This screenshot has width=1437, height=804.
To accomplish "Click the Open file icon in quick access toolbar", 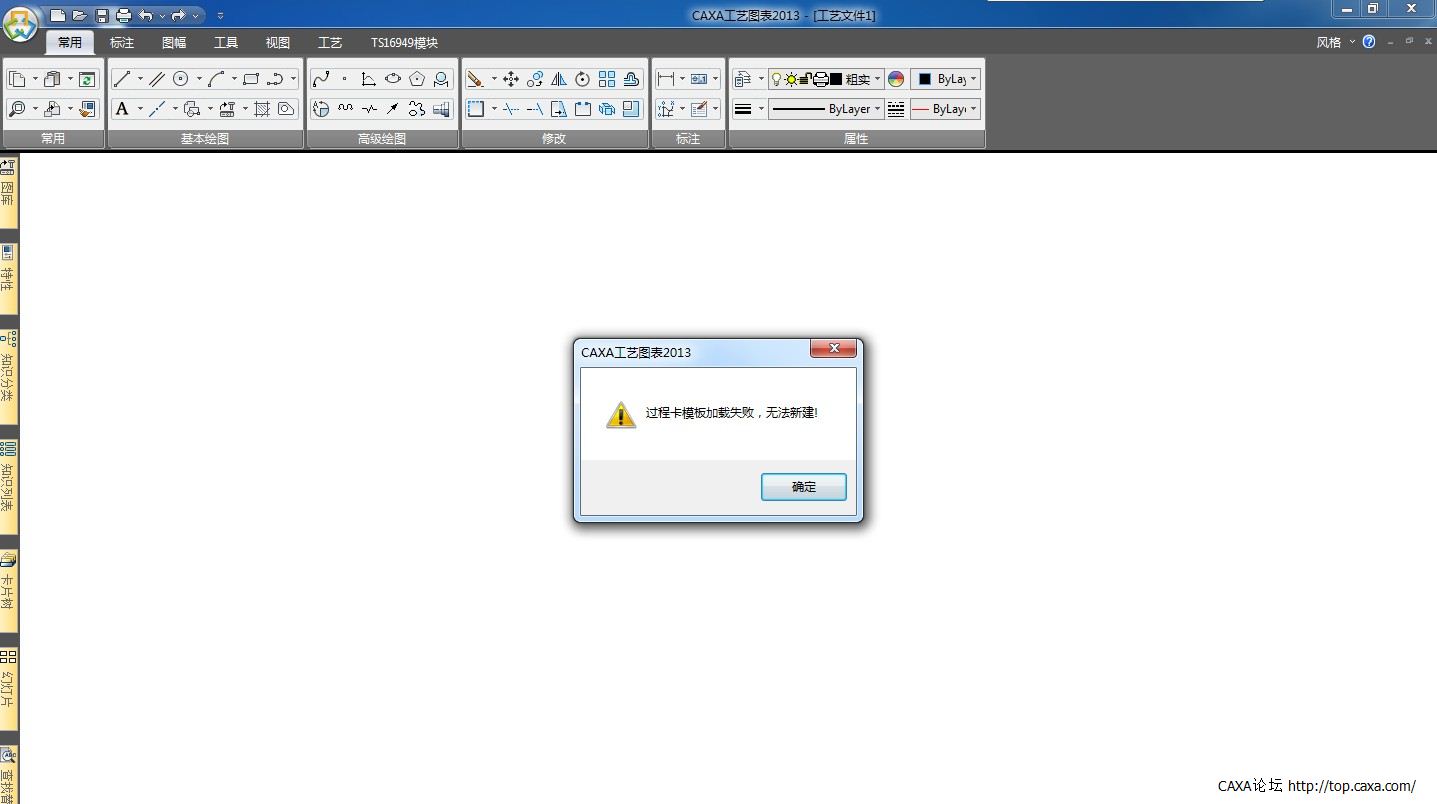I will [79, 15].
